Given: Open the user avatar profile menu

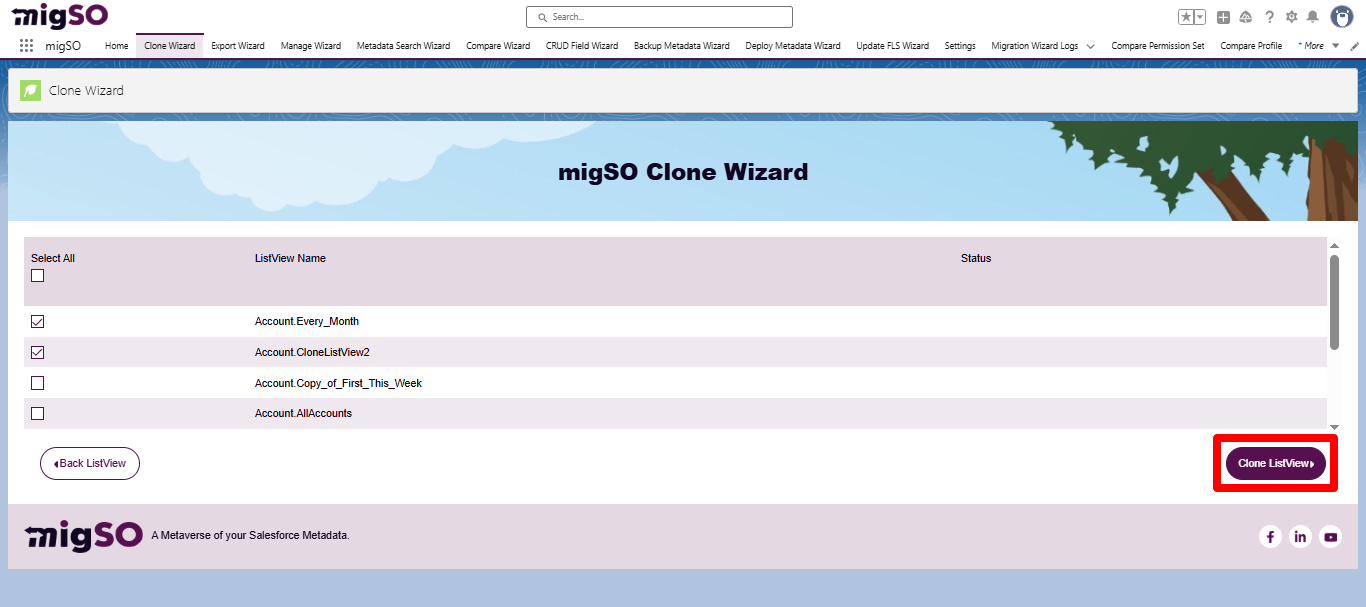Looking at the screenshot, I should click(1342, 16).
